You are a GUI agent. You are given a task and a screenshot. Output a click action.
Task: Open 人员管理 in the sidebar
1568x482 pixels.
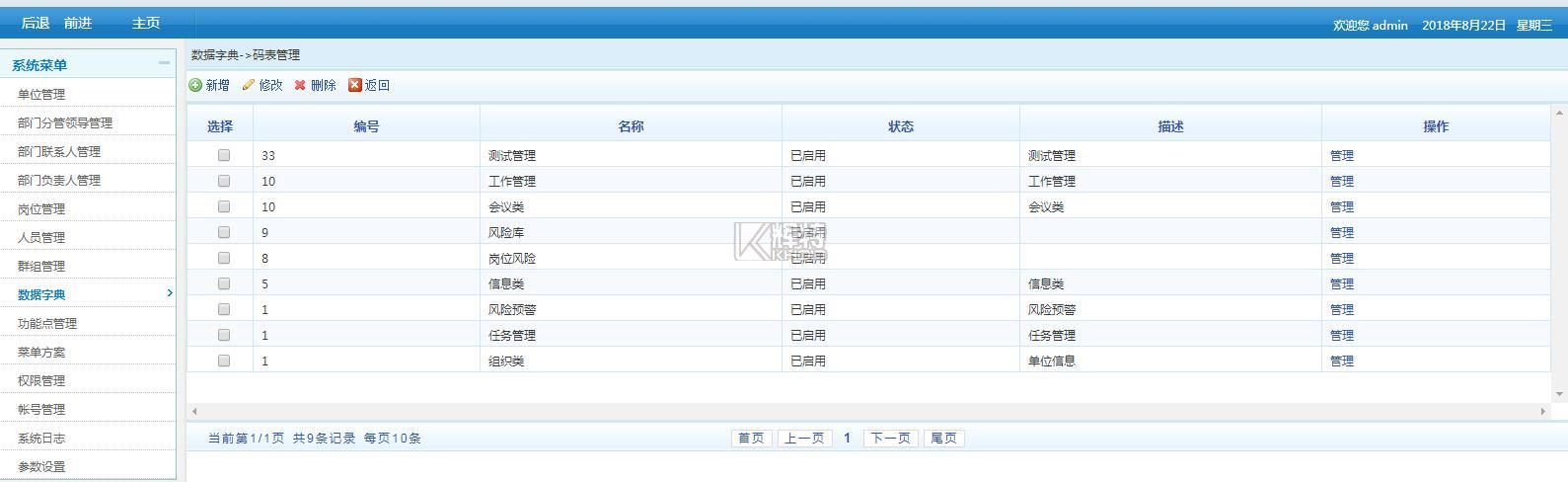[41, 238]
